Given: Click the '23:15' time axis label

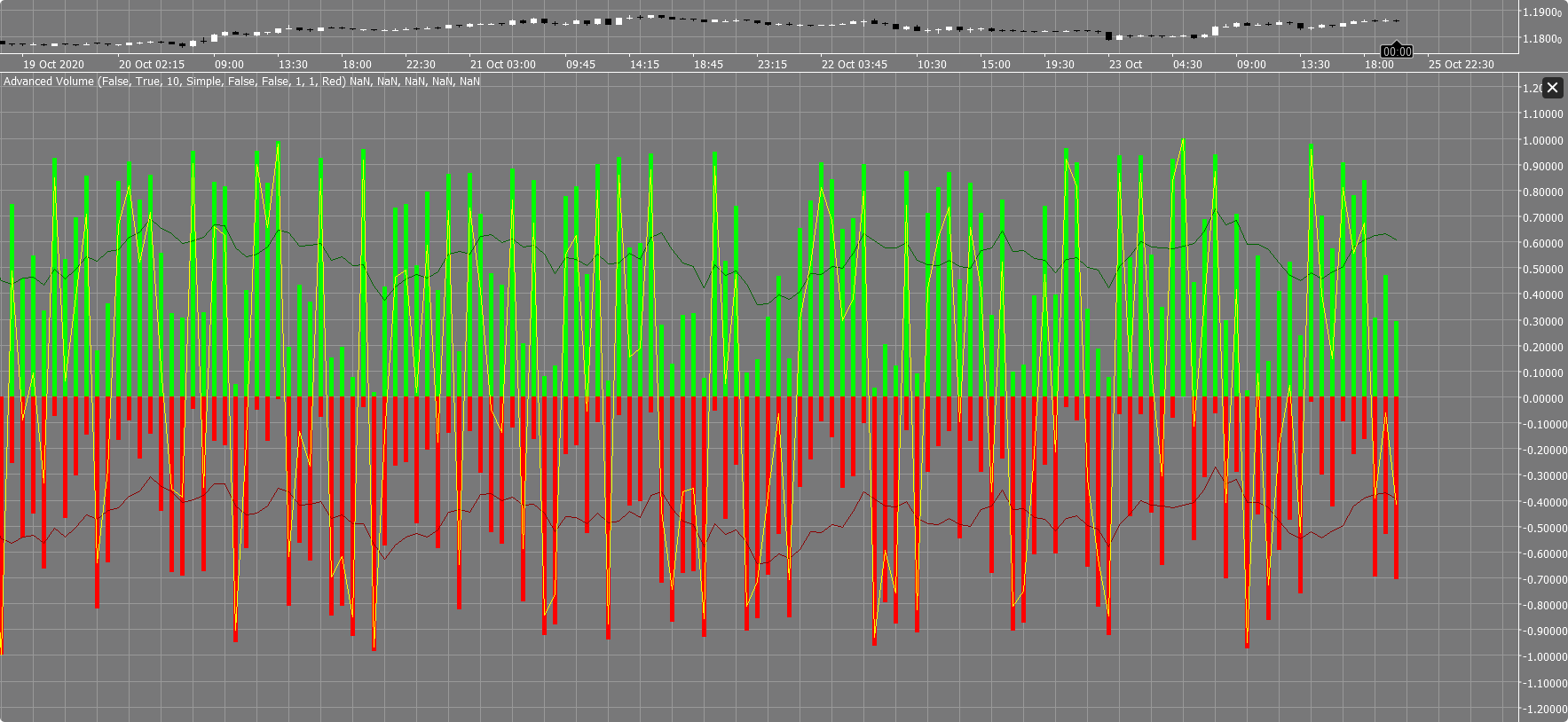Looking at the screenshot, I should [772, 65].
